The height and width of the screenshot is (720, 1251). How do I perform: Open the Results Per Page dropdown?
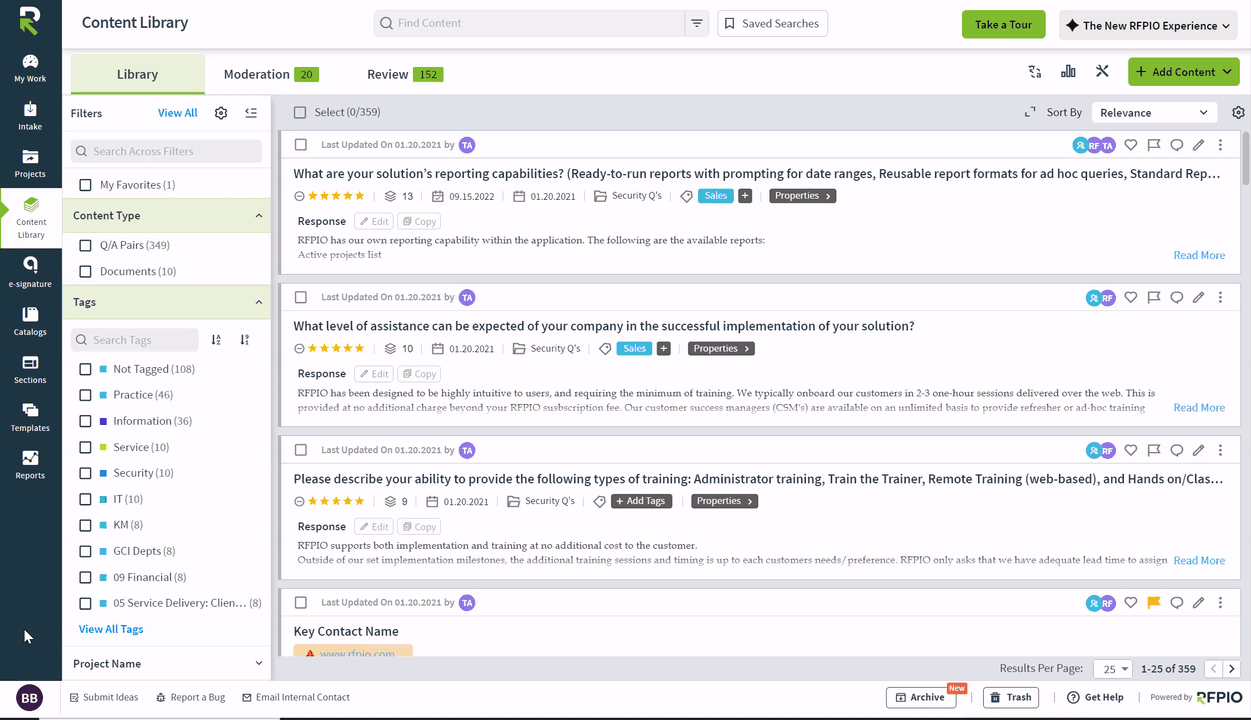pos(1113,669)
